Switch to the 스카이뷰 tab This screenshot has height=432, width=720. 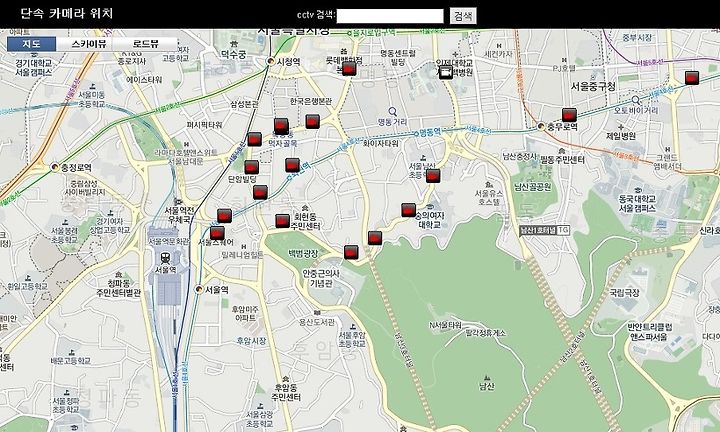tap(88, 44)
